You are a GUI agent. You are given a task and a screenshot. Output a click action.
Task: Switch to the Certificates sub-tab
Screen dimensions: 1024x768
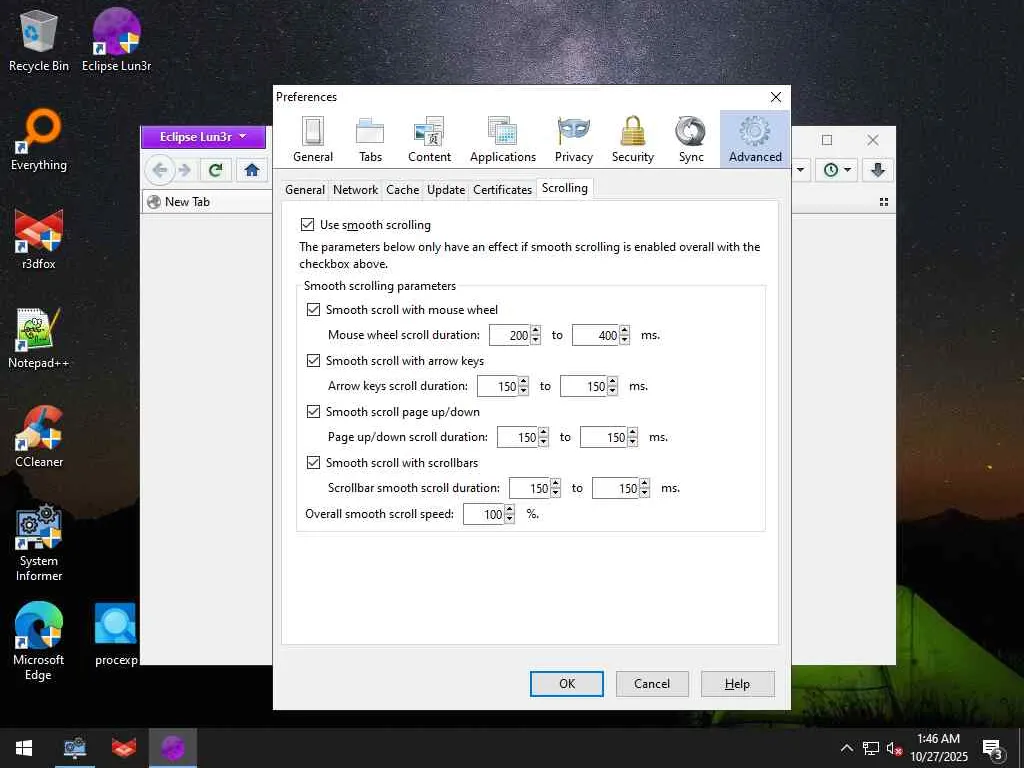(x=502, y=190)
